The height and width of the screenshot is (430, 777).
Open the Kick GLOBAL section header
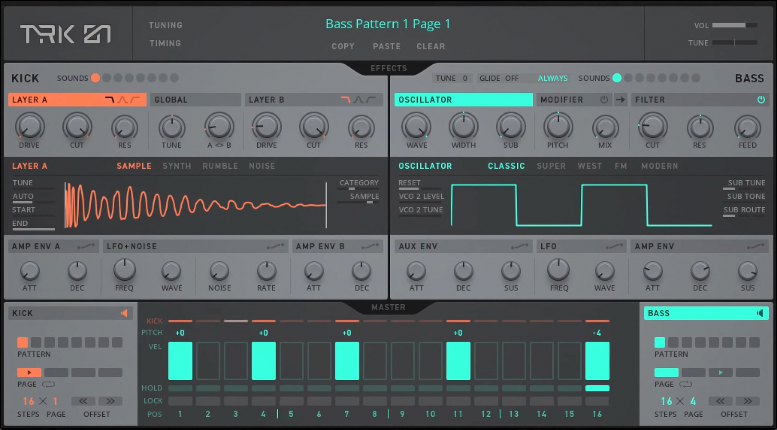click(195, 100)
